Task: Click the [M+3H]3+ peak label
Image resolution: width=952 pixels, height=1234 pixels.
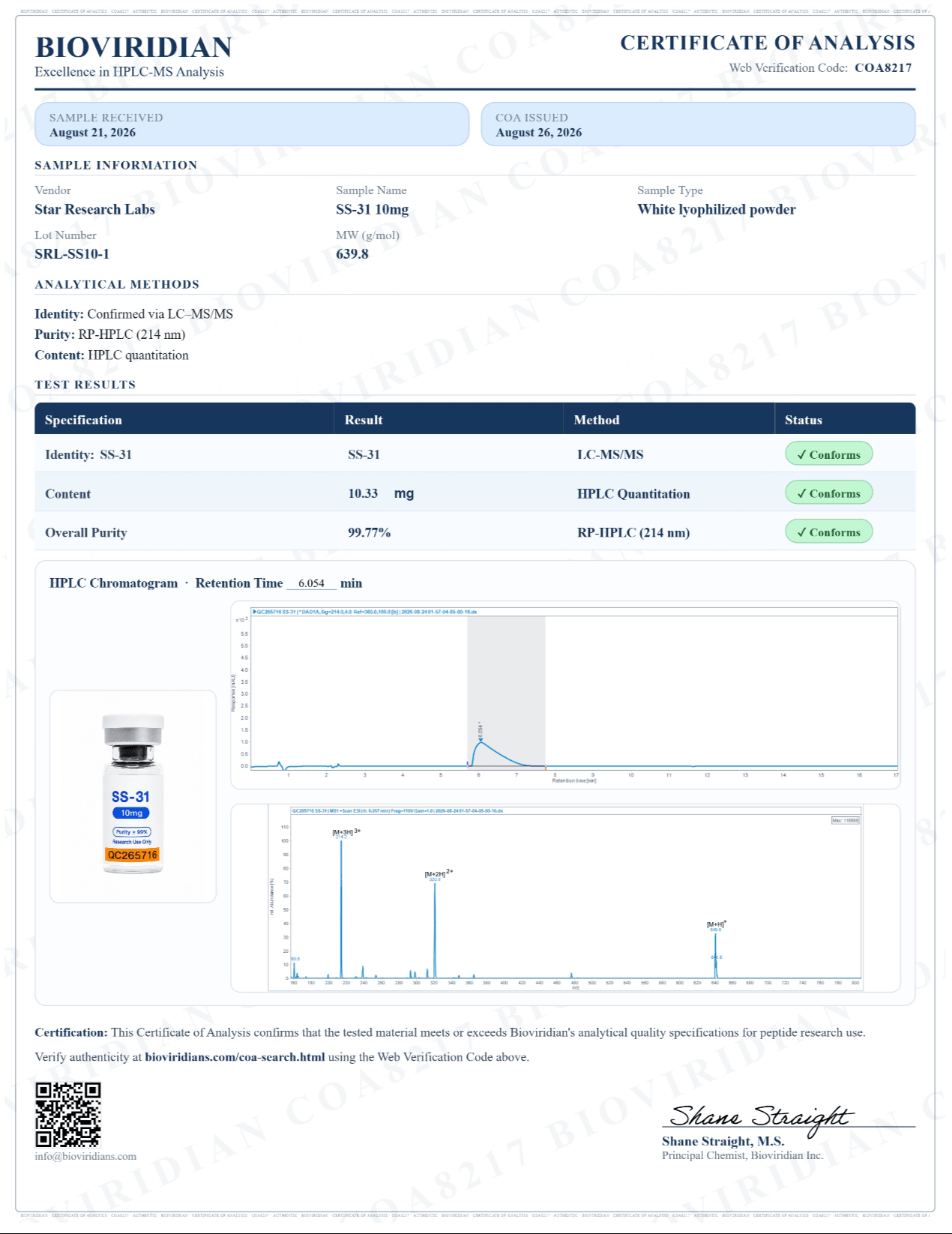Action: tap(346, 831)
